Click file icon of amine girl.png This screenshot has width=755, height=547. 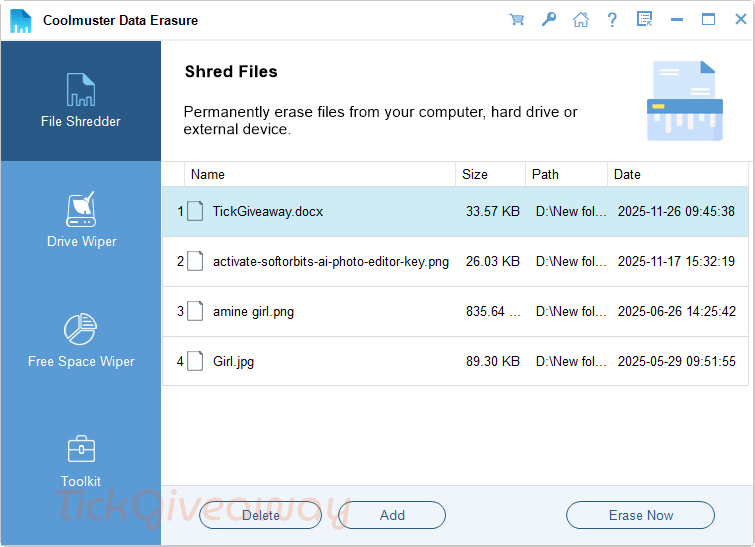(x=195, y=312)
